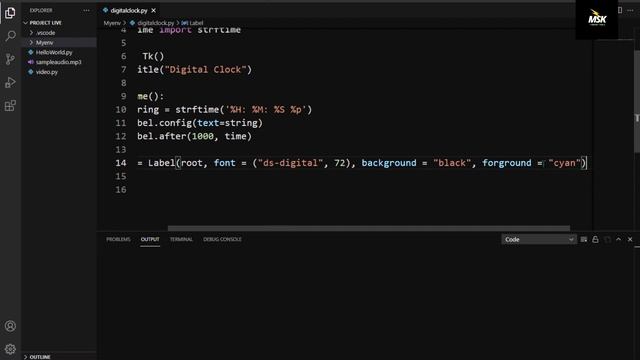Open editor more actions ellipsis at top right
640x360 pixels.
click(630, 10)
